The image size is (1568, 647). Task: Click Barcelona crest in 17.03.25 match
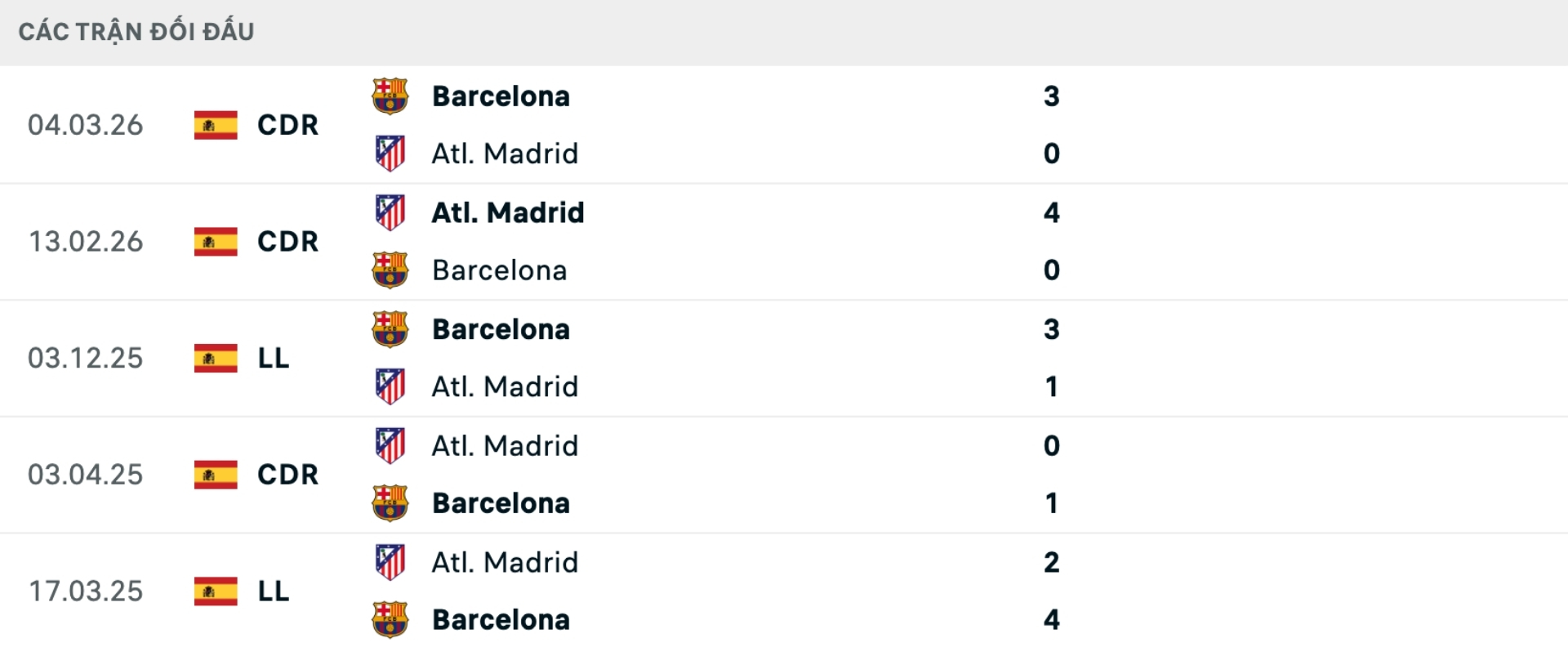click(x=390, y=619)
